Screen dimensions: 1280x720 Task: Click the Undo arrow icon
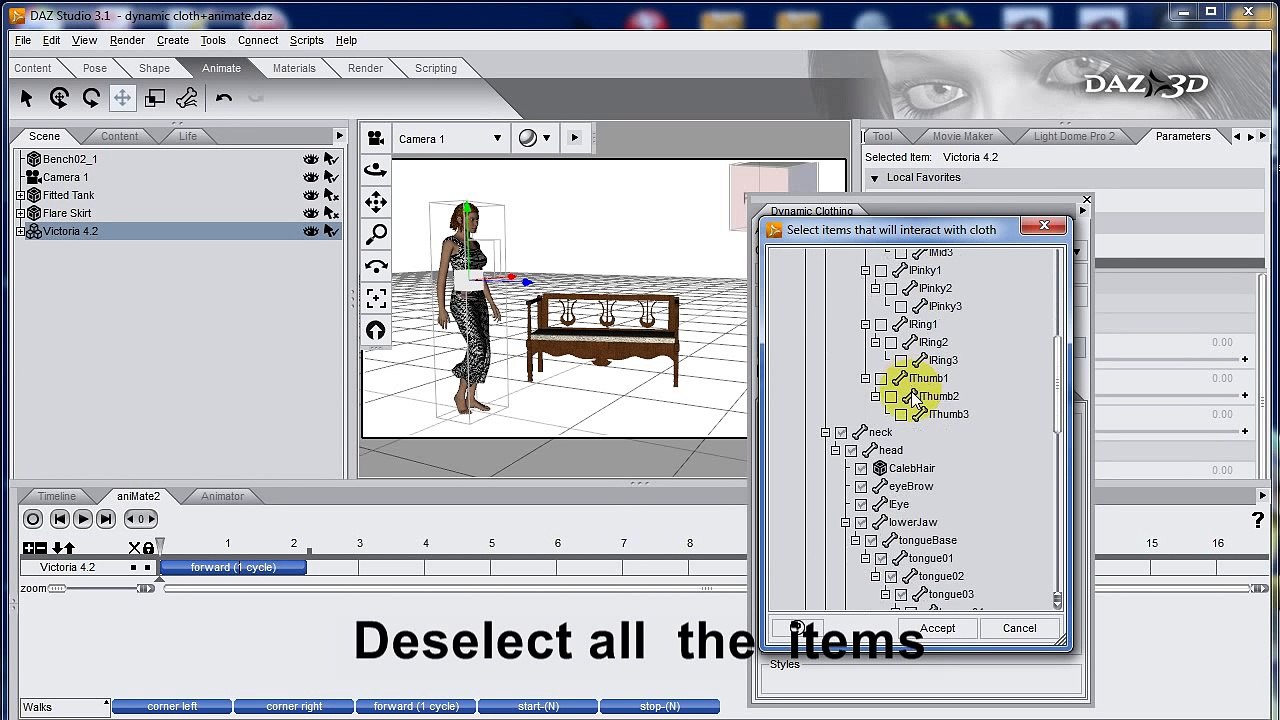224,97
